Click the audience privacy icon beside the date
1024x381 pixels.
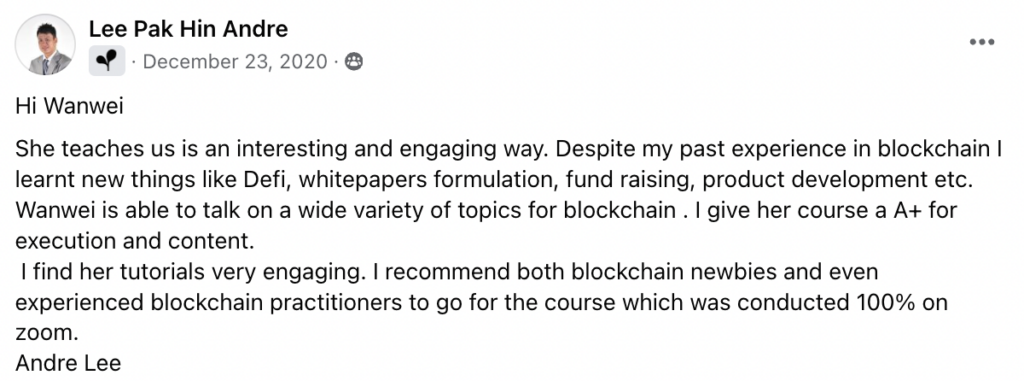(353, 62)
